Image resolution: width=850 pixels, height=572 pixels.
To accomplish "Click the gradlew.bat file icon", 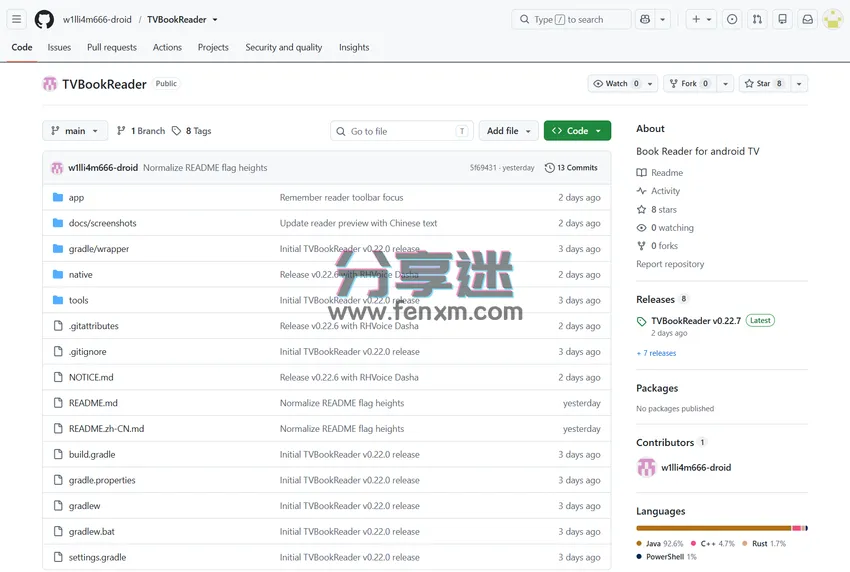I will click(58, 531).
